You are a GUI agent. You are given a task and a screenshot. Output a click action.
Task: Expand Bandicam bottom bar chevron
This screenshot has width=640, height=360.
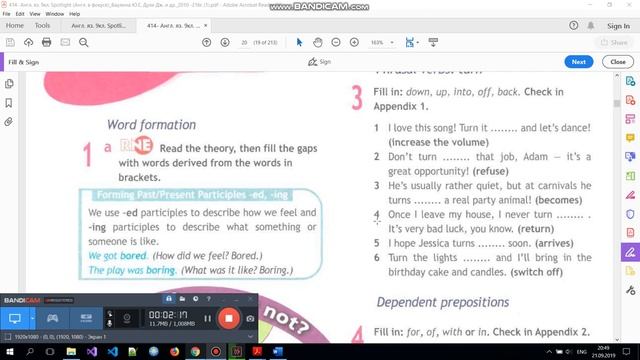pos(250,337)
